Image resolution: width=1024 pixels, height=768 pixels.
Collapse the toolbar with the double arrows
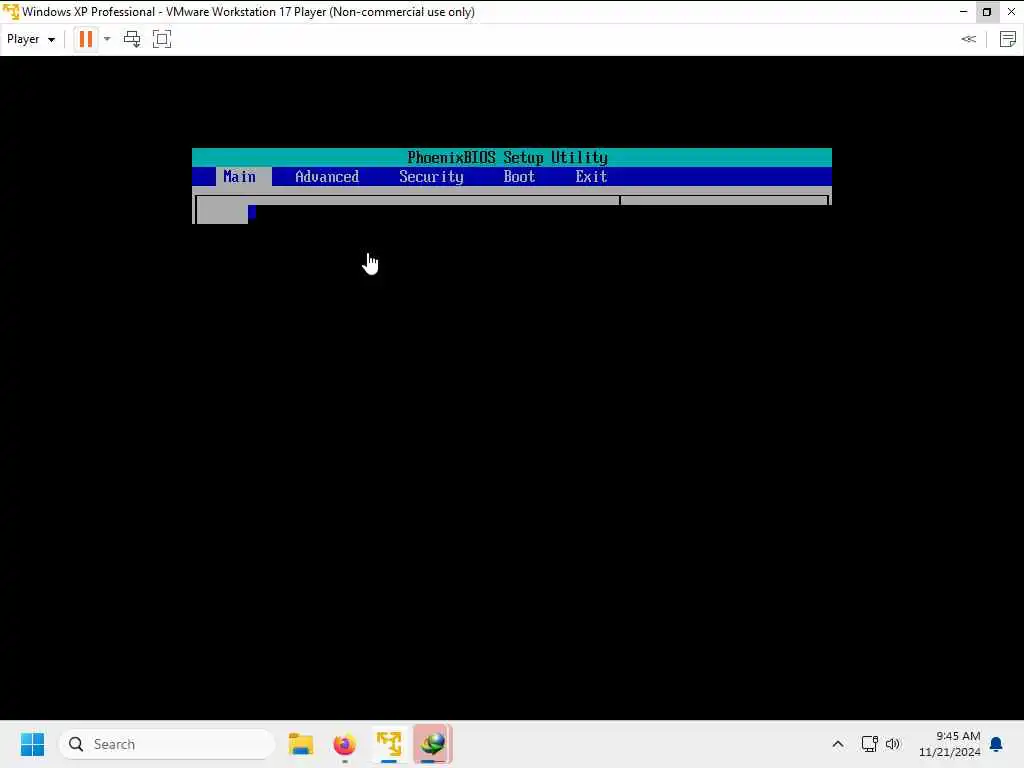coord(968,39)
